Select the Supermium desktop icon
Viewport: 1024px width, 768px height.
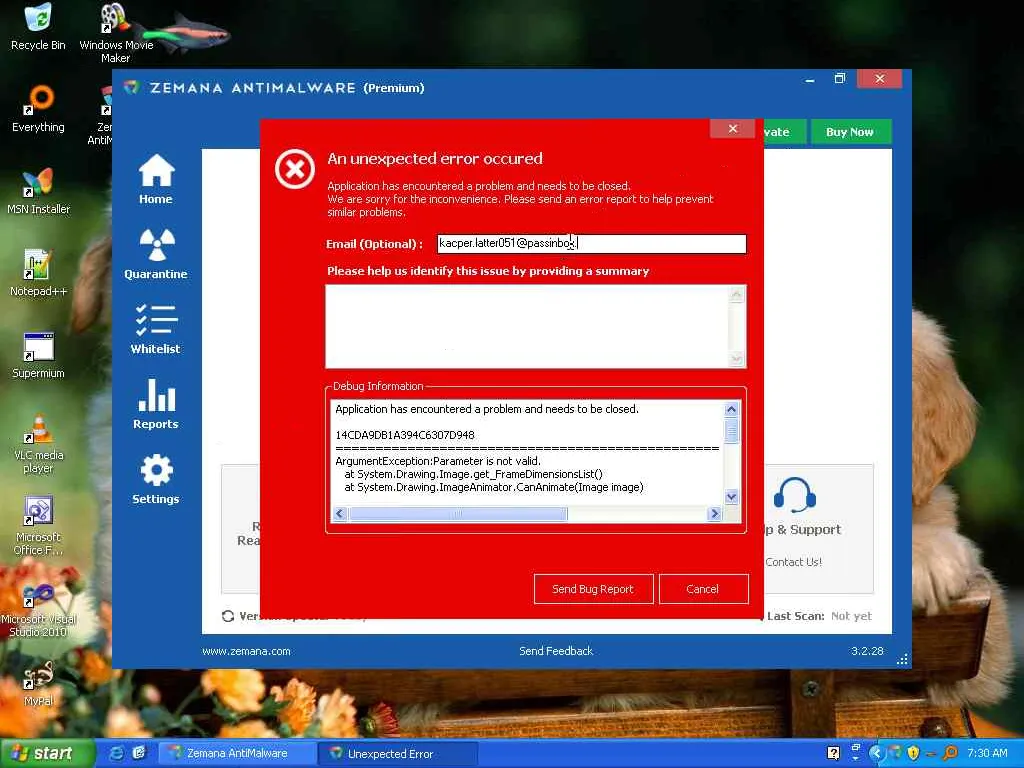[38, 356]
